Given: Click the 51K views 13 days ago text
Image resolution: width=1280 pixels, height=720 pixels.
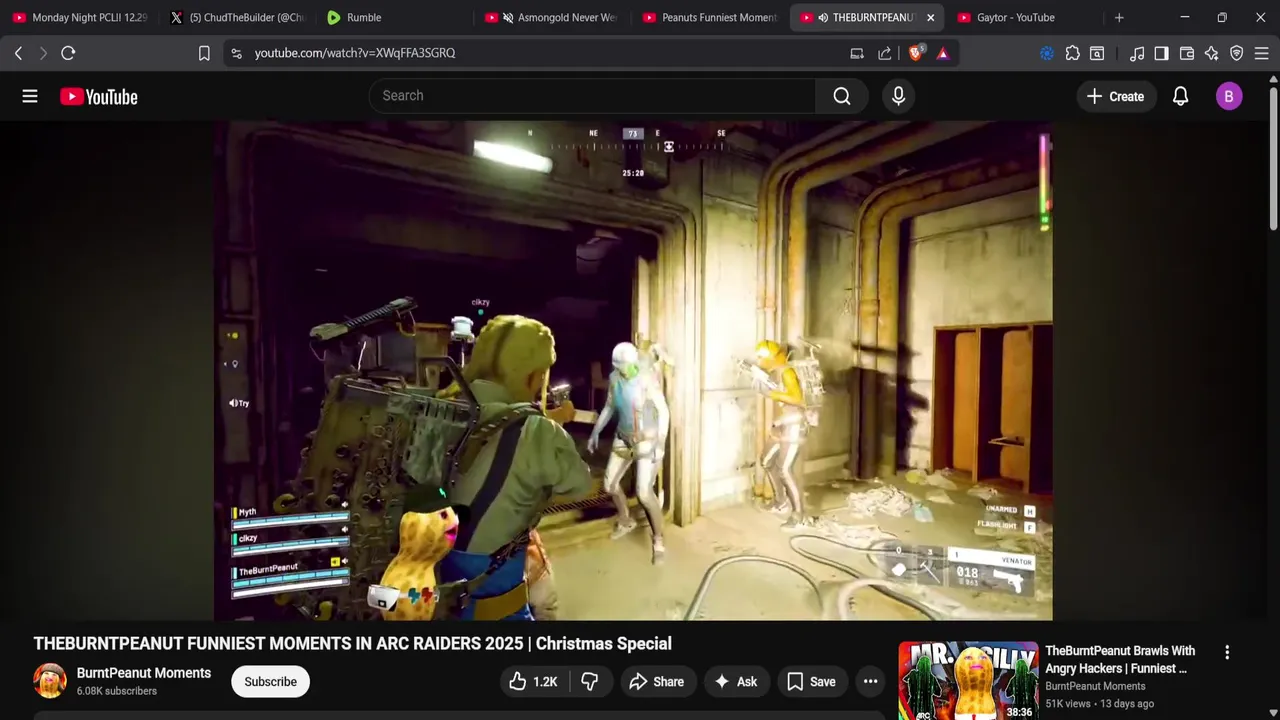Looking at the screenshot, I should [x=1099, y=704].
